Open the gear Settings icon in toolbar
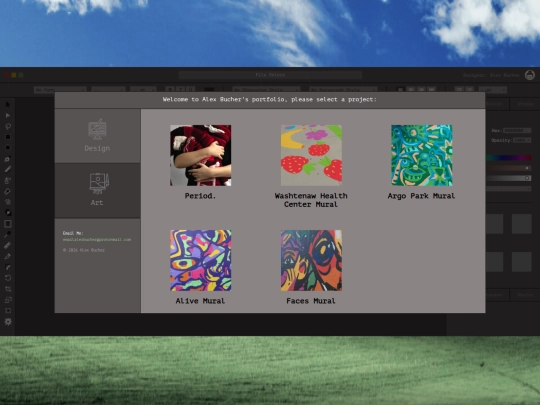Screen dimensions: 540x405 (8, 322)
